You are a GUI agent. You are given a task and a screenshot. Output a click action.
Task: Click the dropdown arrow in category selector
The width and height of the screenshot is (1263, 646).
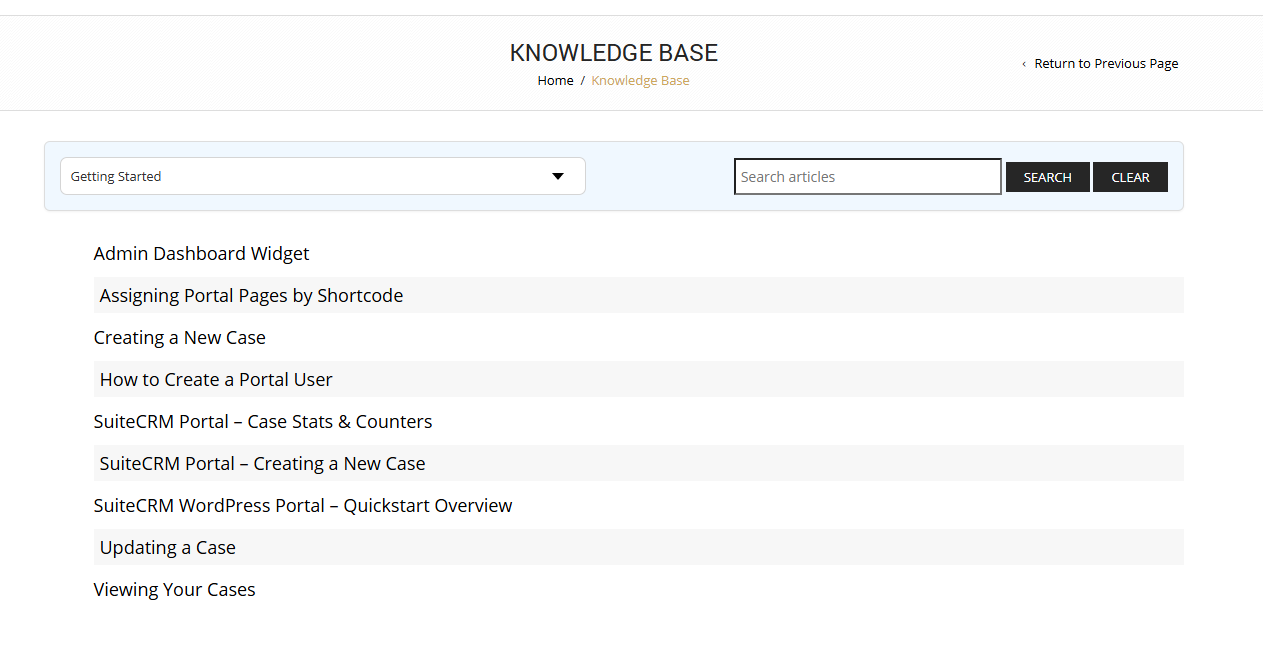[x=558, y=177]
